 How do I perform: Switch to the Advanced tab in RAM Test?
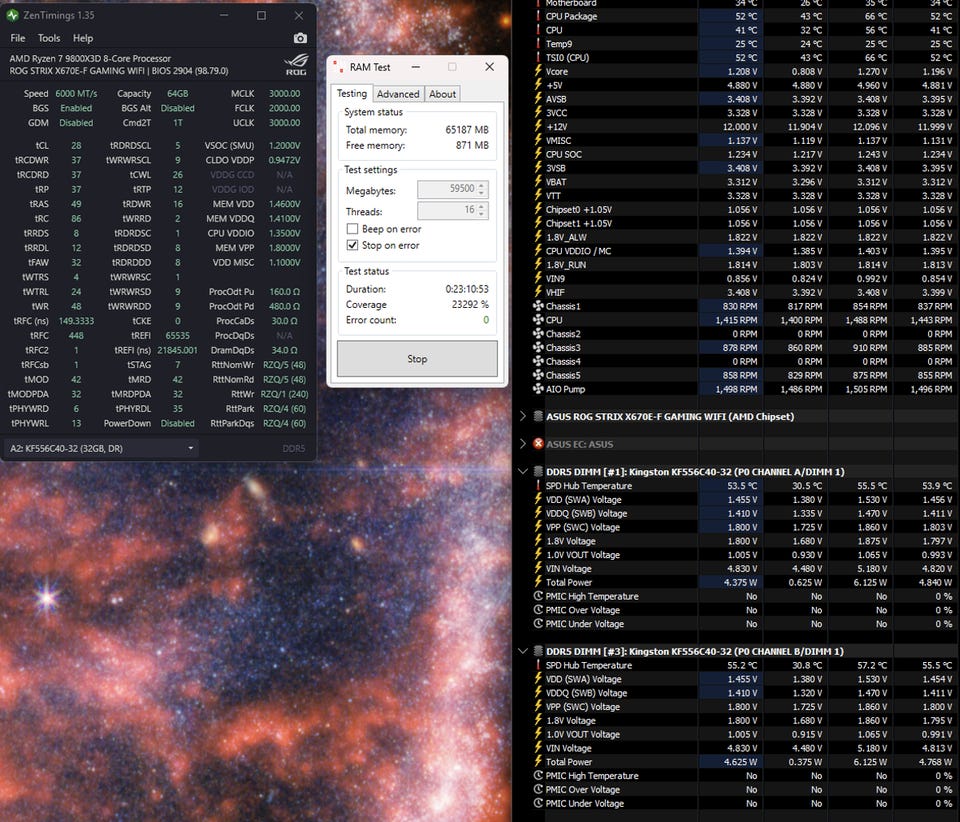point(398,94)
